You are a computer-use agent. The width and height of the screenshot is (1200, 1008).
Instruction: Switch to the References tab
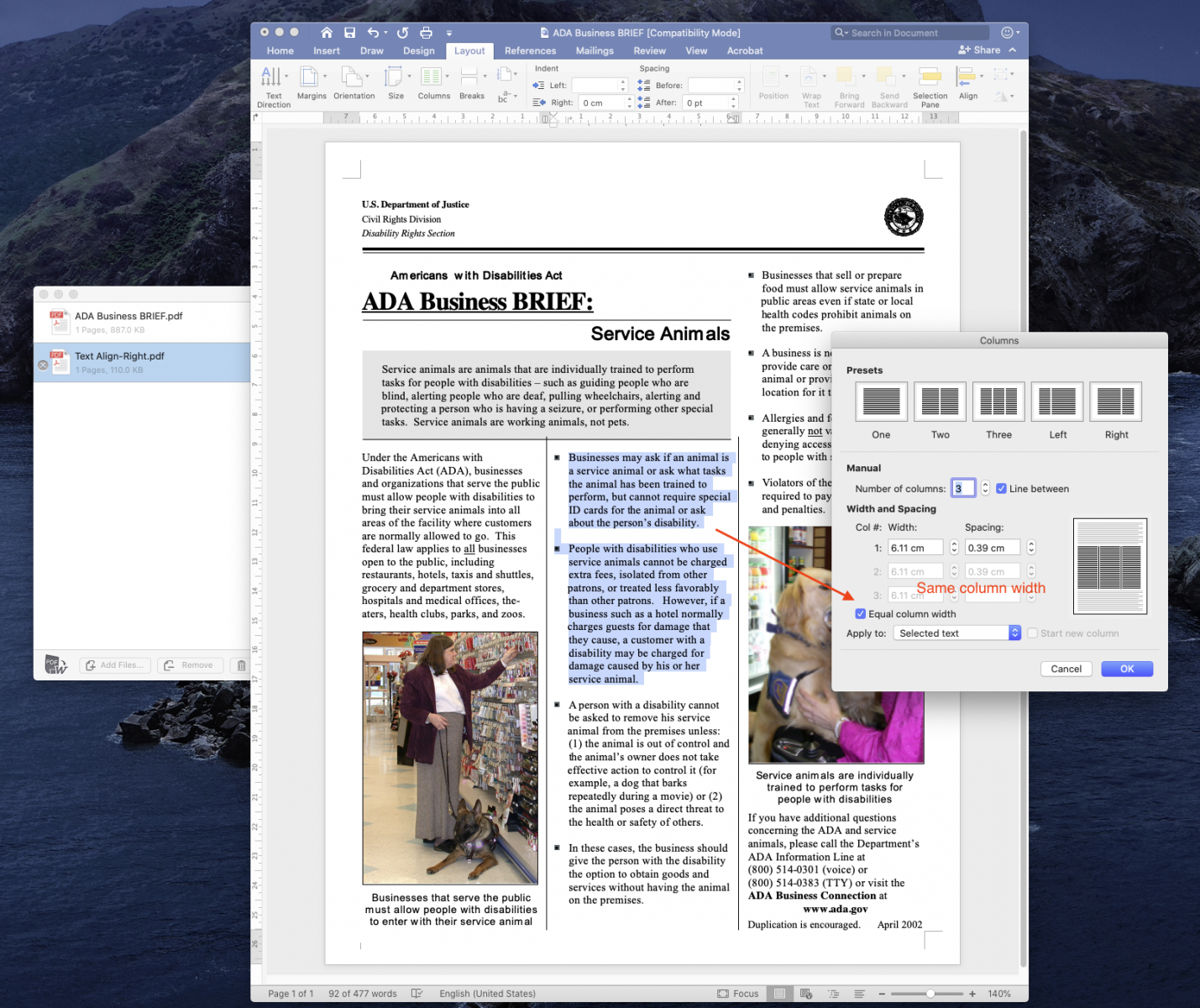click(530, 51)
